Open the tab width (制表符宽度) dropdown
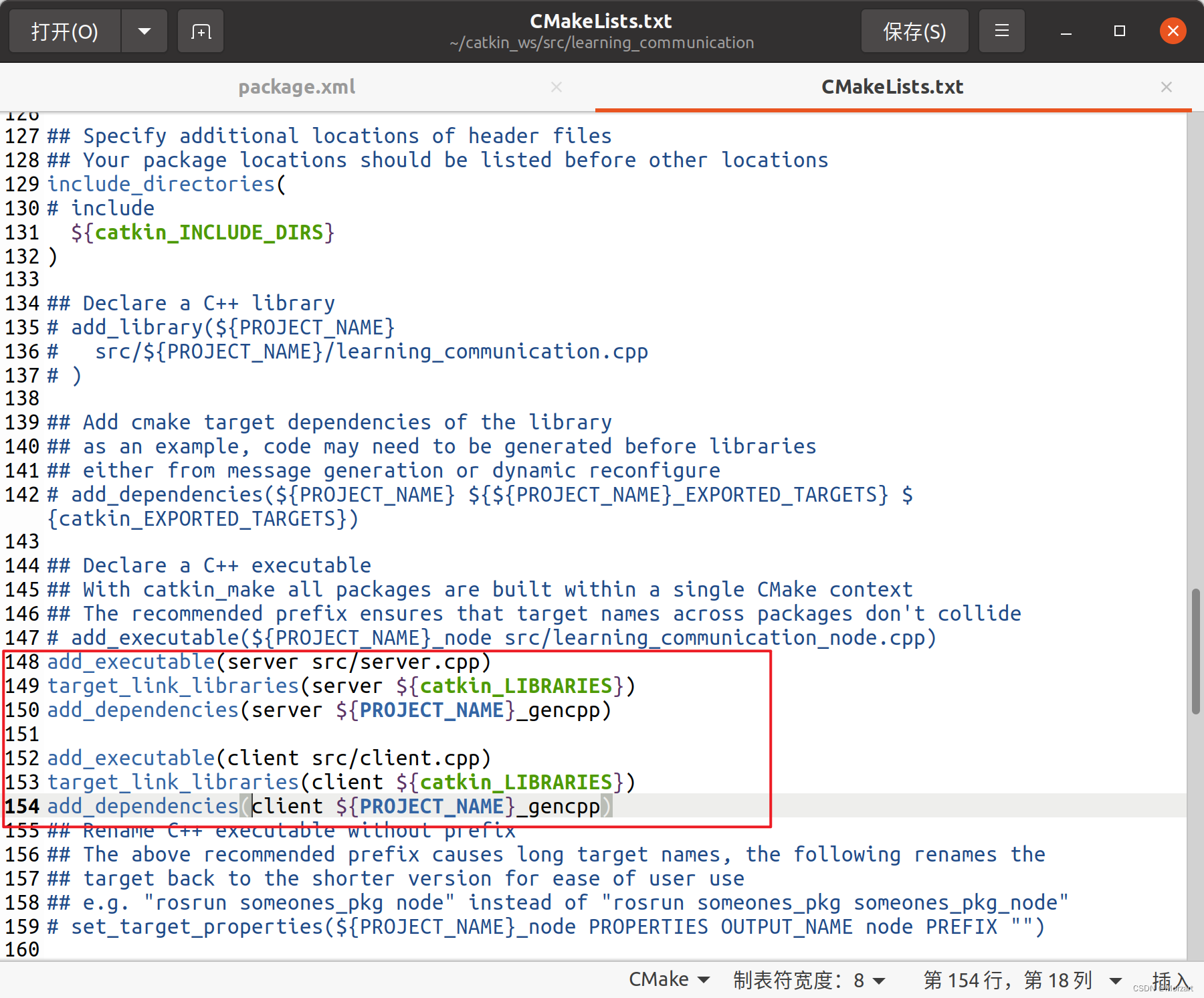This screenshot has height=998, width=1204. (809, 980)
